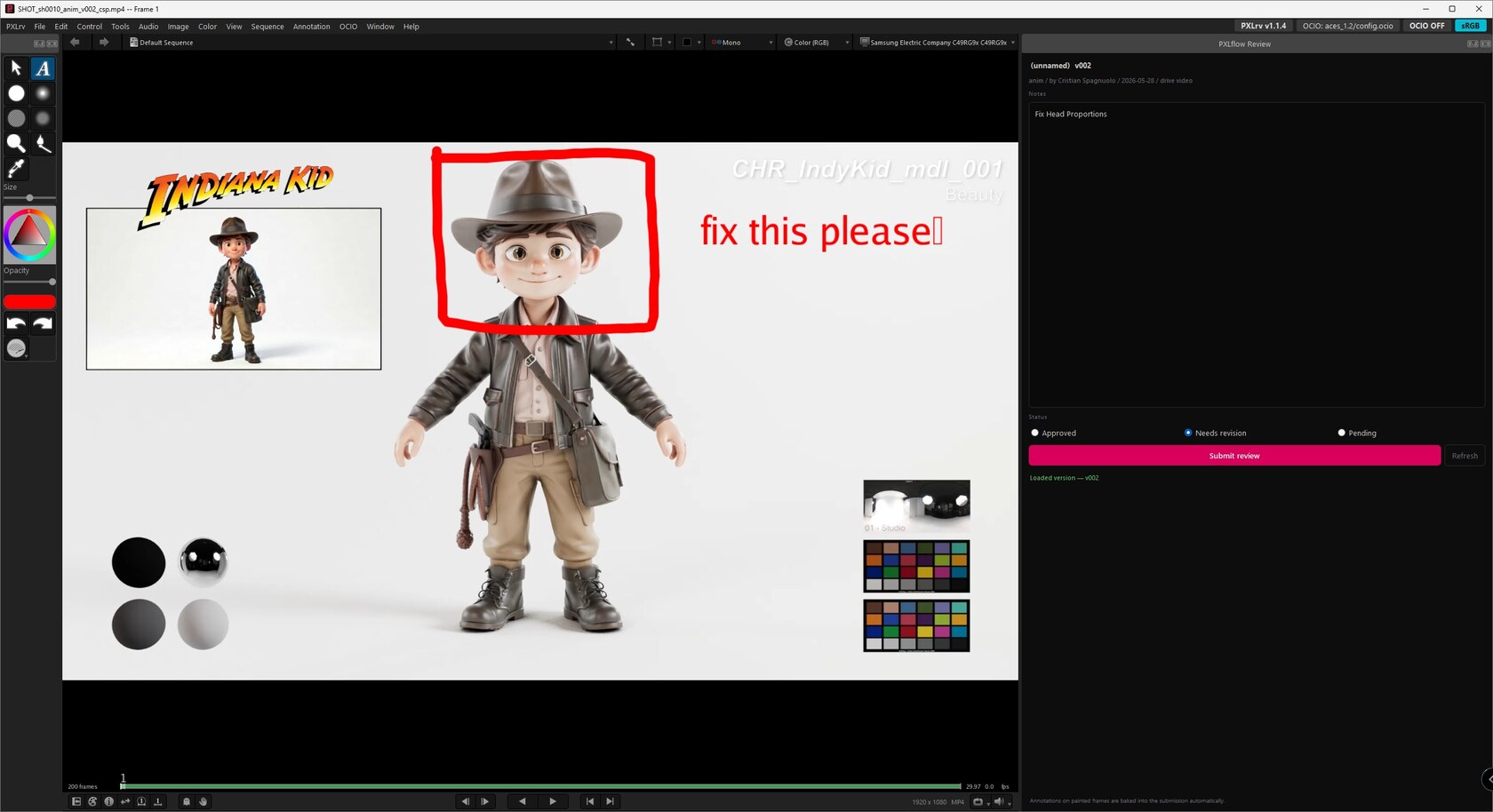
Task: Open the Samsung display device dropdown
Action: [937, 42]
